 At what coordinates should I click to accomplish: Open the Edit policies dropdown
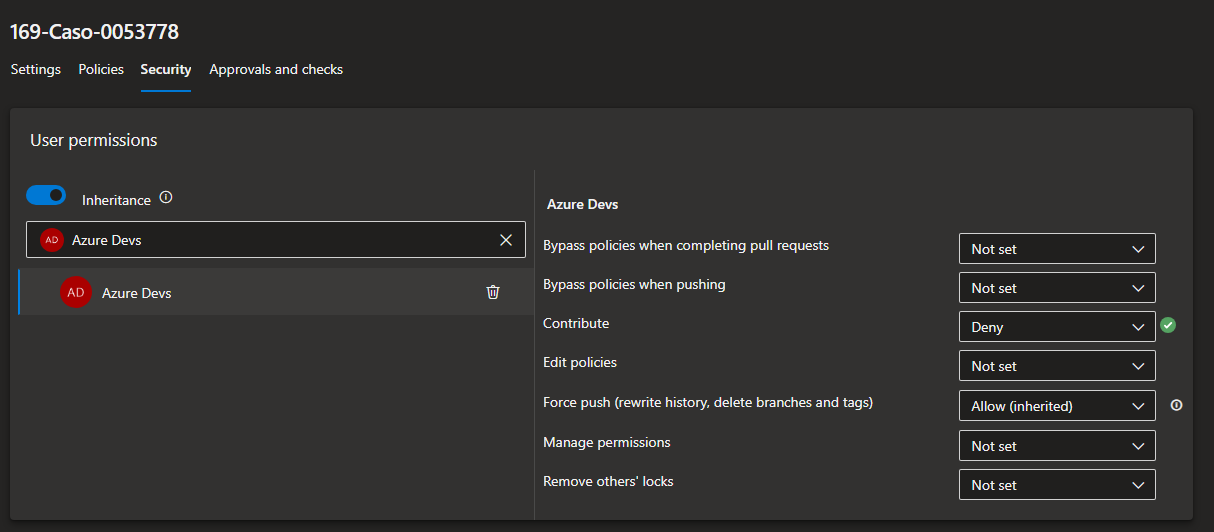click(1056, 366)
